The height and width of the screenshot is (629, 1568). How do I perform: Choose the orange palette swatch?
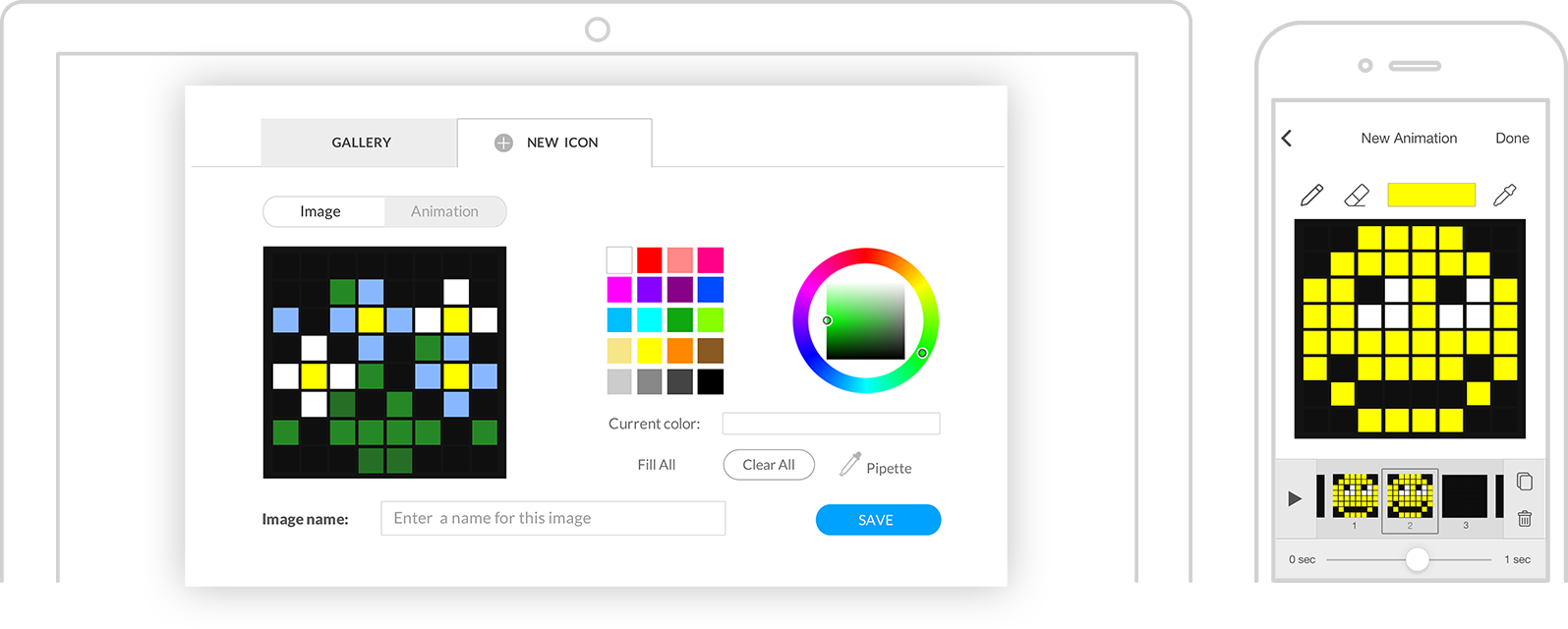(x=680, y=351)
